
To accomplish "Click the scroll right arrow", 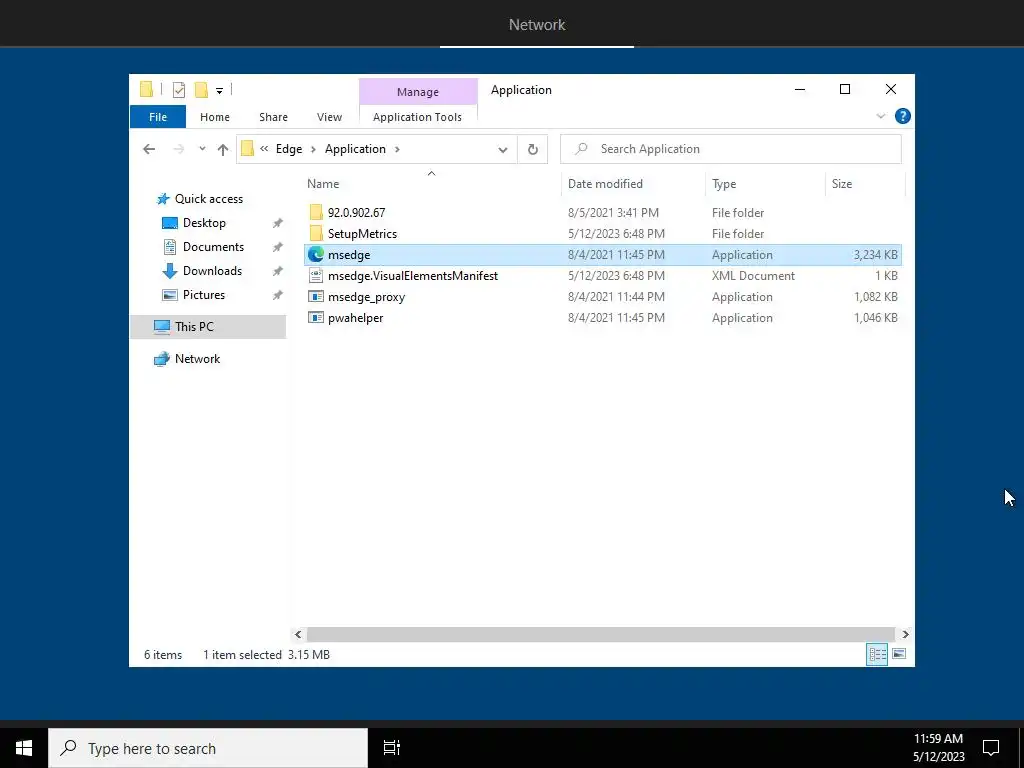I will [905, 634].
